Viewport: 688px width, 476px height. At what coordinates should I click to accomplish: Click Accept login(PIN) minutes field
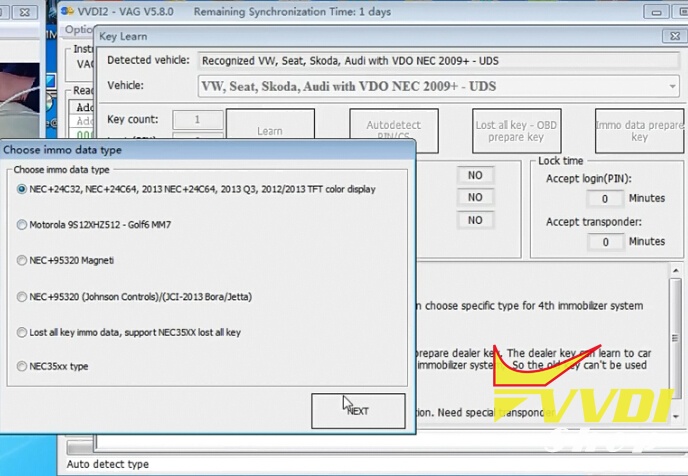[605, 199]
